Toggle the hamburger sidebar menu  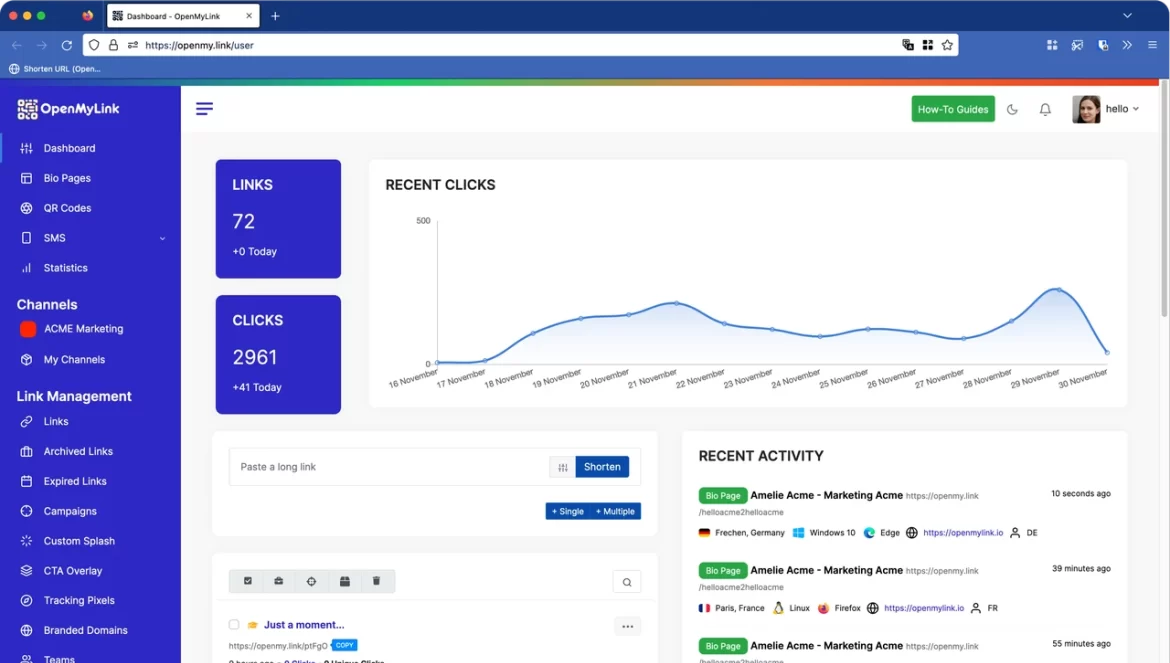click(x=204, y=109)
